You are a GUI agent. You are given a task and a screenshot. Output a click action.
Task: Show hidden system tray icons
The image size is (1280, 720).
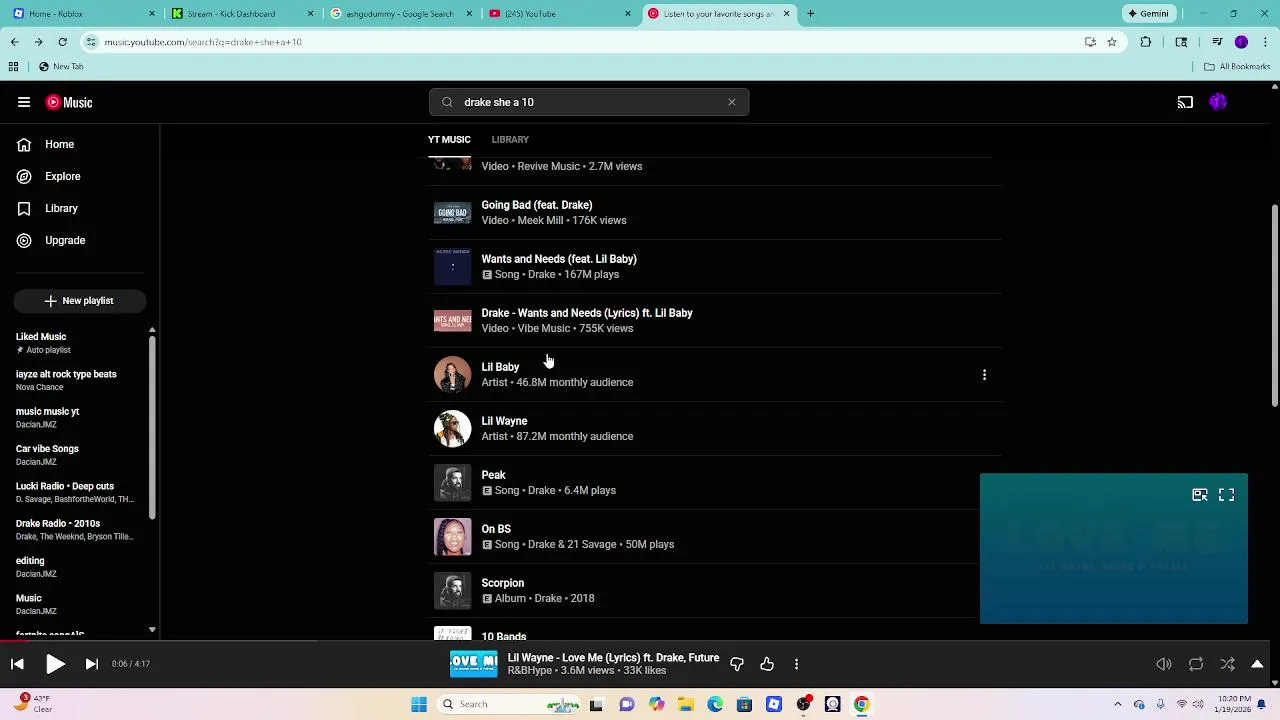point(1118,704)
